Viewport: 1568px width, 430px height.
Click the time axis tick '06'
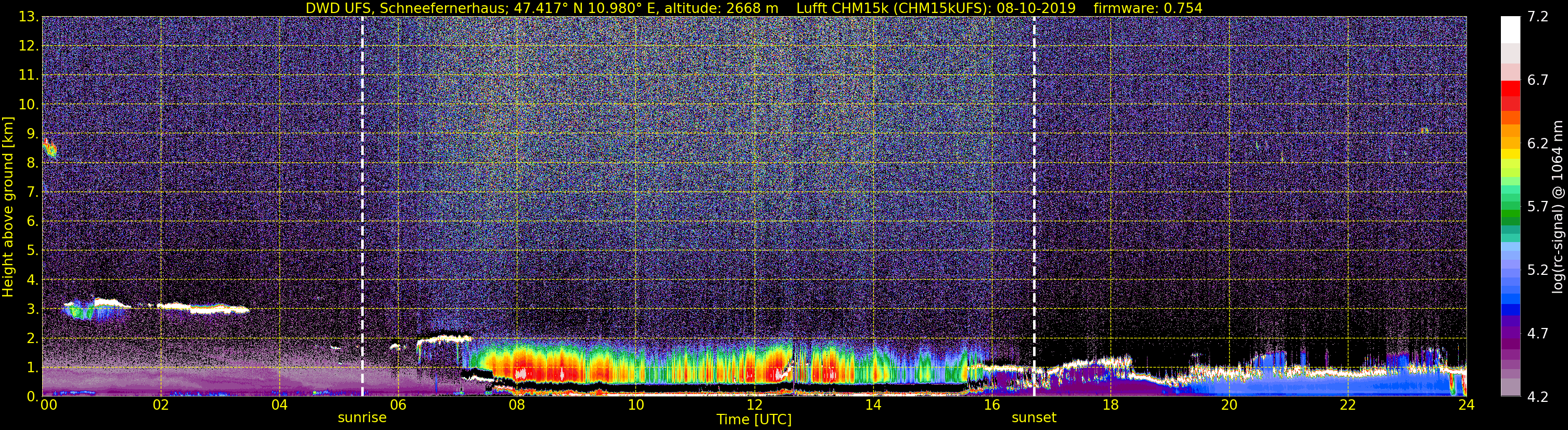[398, 405]
